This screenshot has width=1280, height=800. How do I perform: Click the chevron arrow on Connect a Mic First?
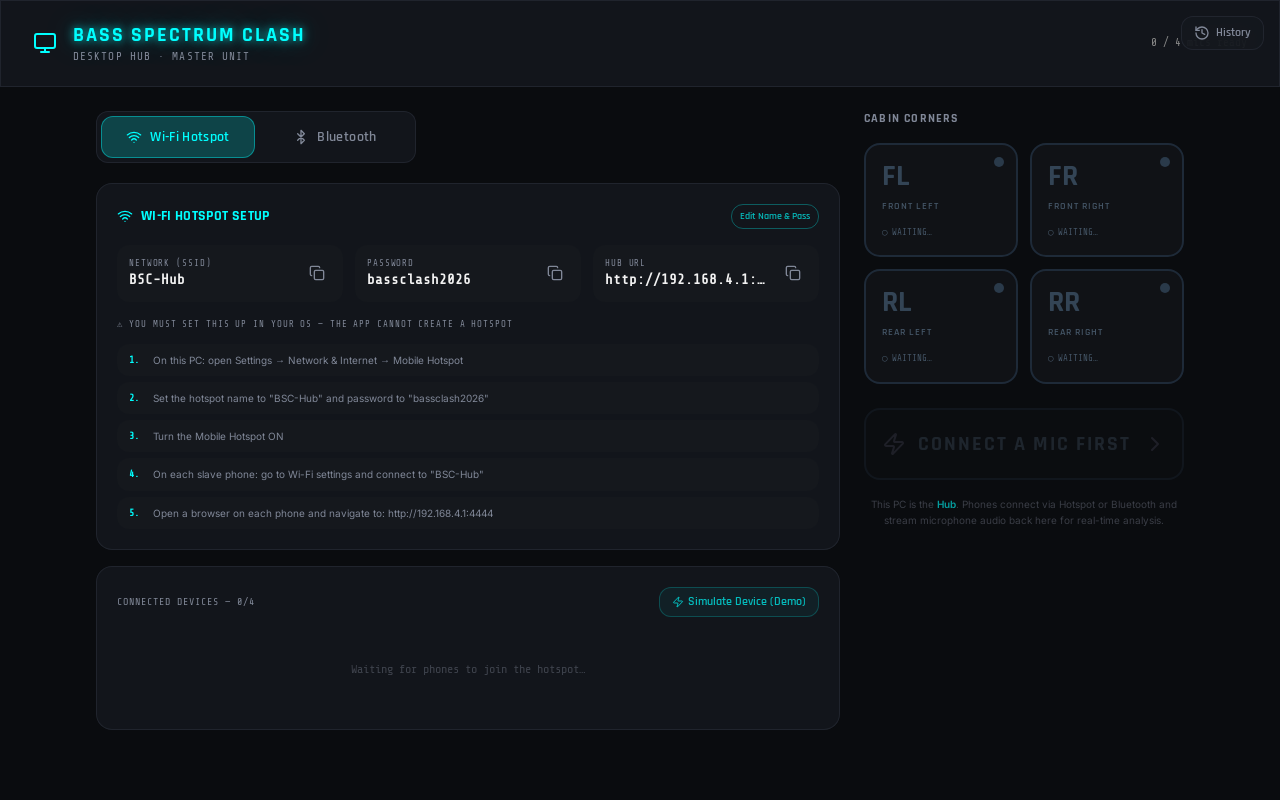click(x=1155, y=444)
